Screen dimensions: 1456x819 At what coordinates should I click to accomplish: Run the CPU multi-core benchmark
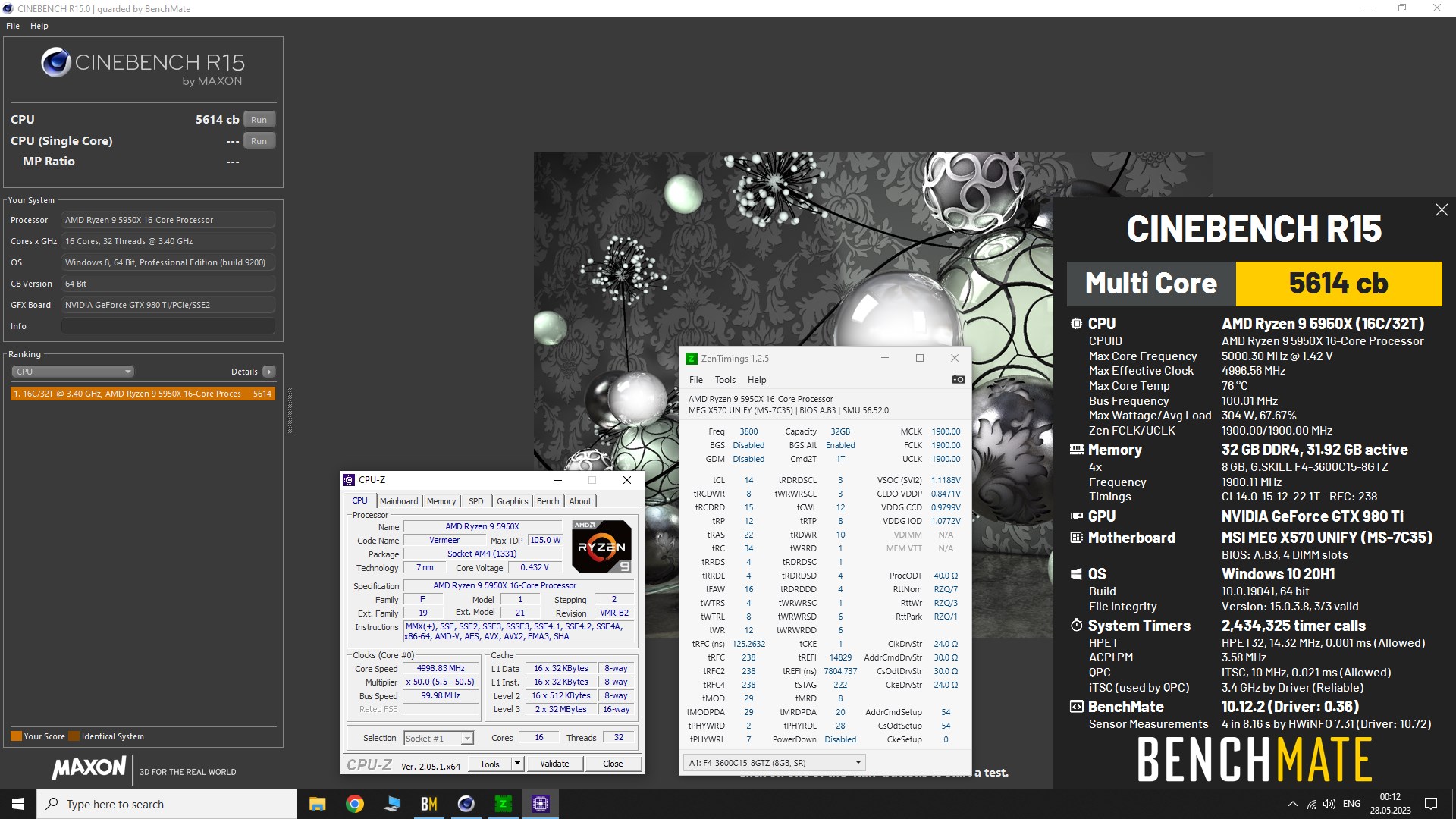coord(259,119)
